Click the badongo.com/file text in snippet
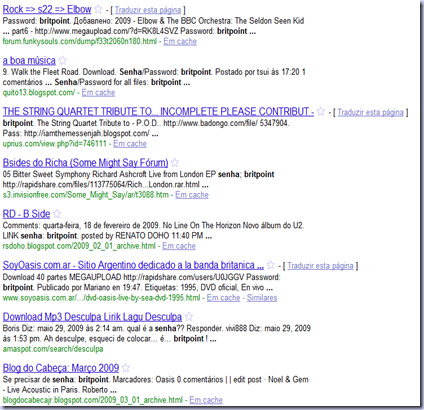 pyautogui.click(x=226, y=123)
